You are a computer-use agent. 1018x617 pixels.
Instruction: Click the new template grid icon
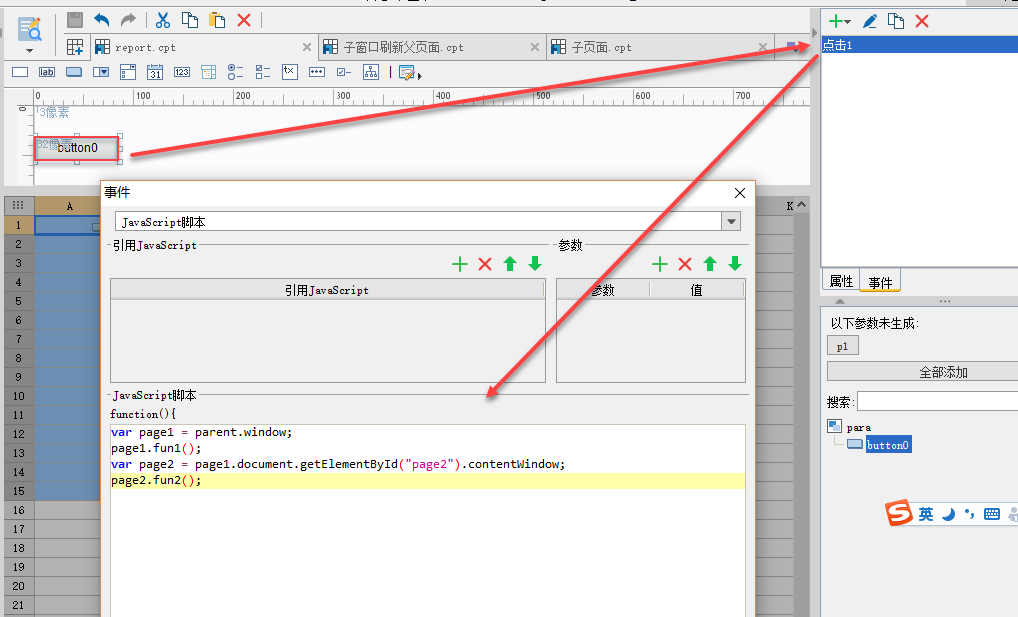[x=75, y=47]
